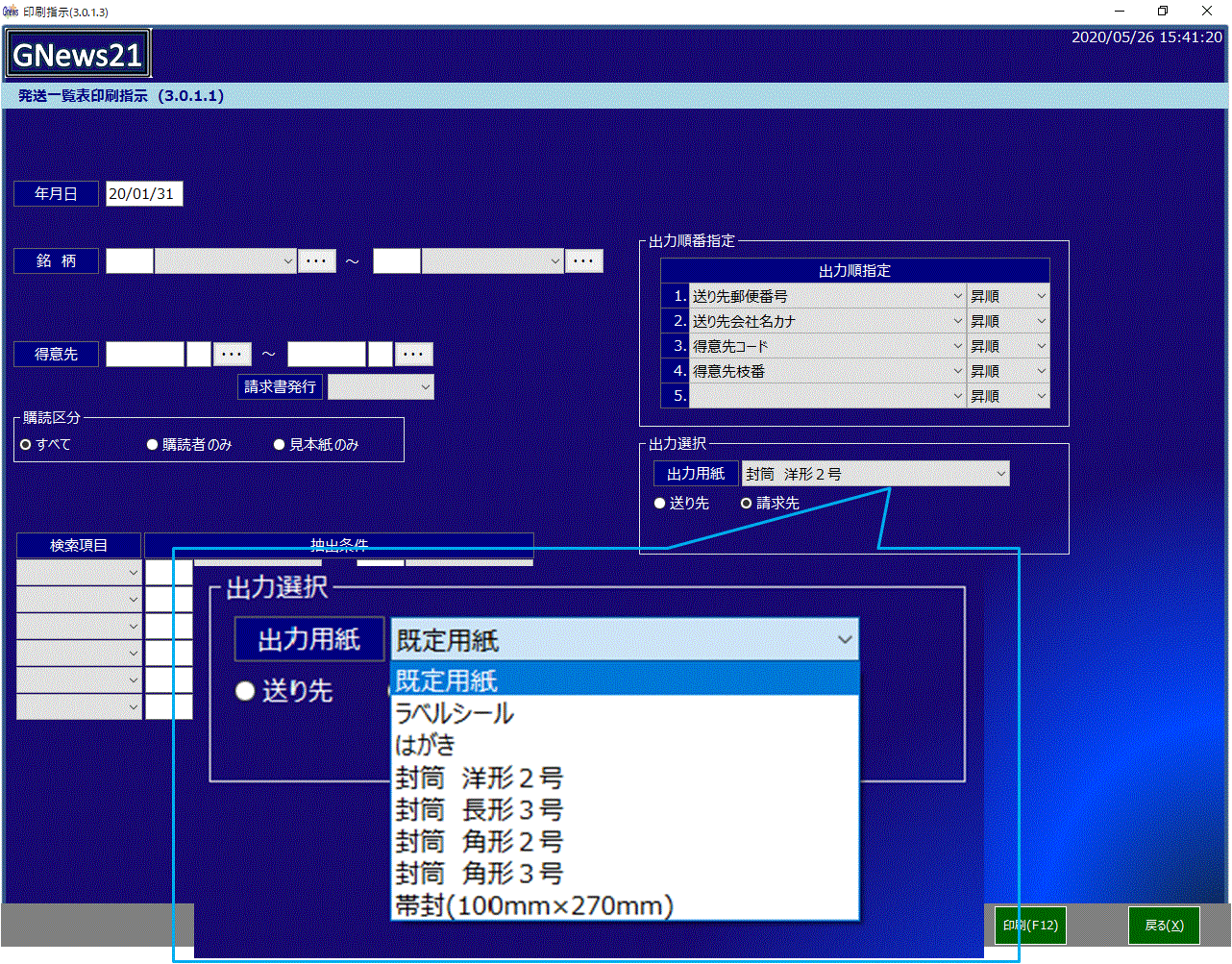The image size is (1232, 964).
Task: Select 購読者のみ radio button
Action: [152, 445]
